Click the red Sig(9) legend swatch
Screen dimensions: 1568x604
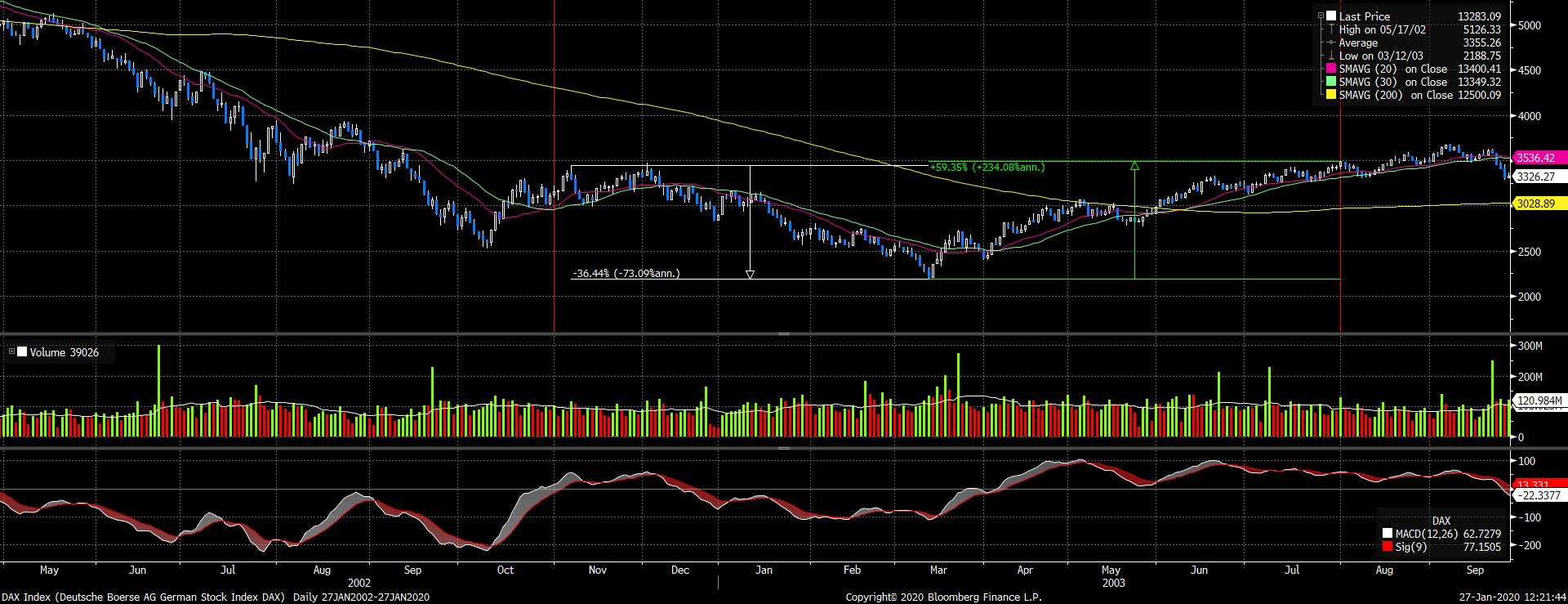1386,546
